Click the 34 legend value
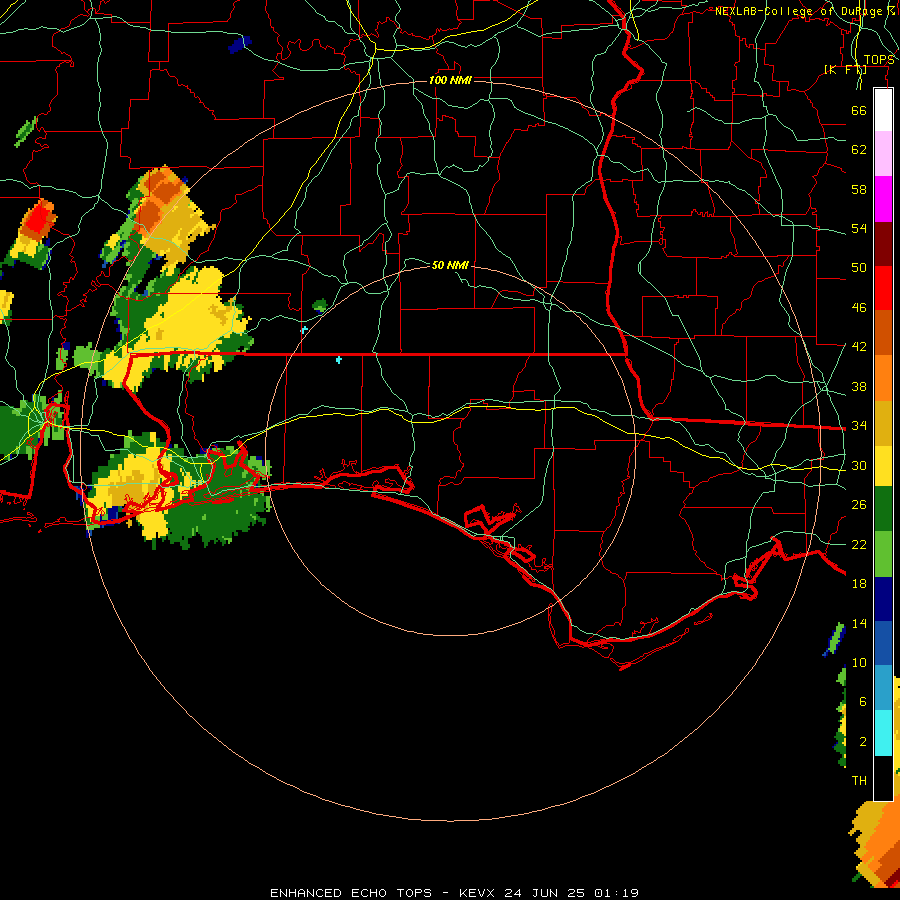This screenshot has width=900, height=900. coord(859,425)
